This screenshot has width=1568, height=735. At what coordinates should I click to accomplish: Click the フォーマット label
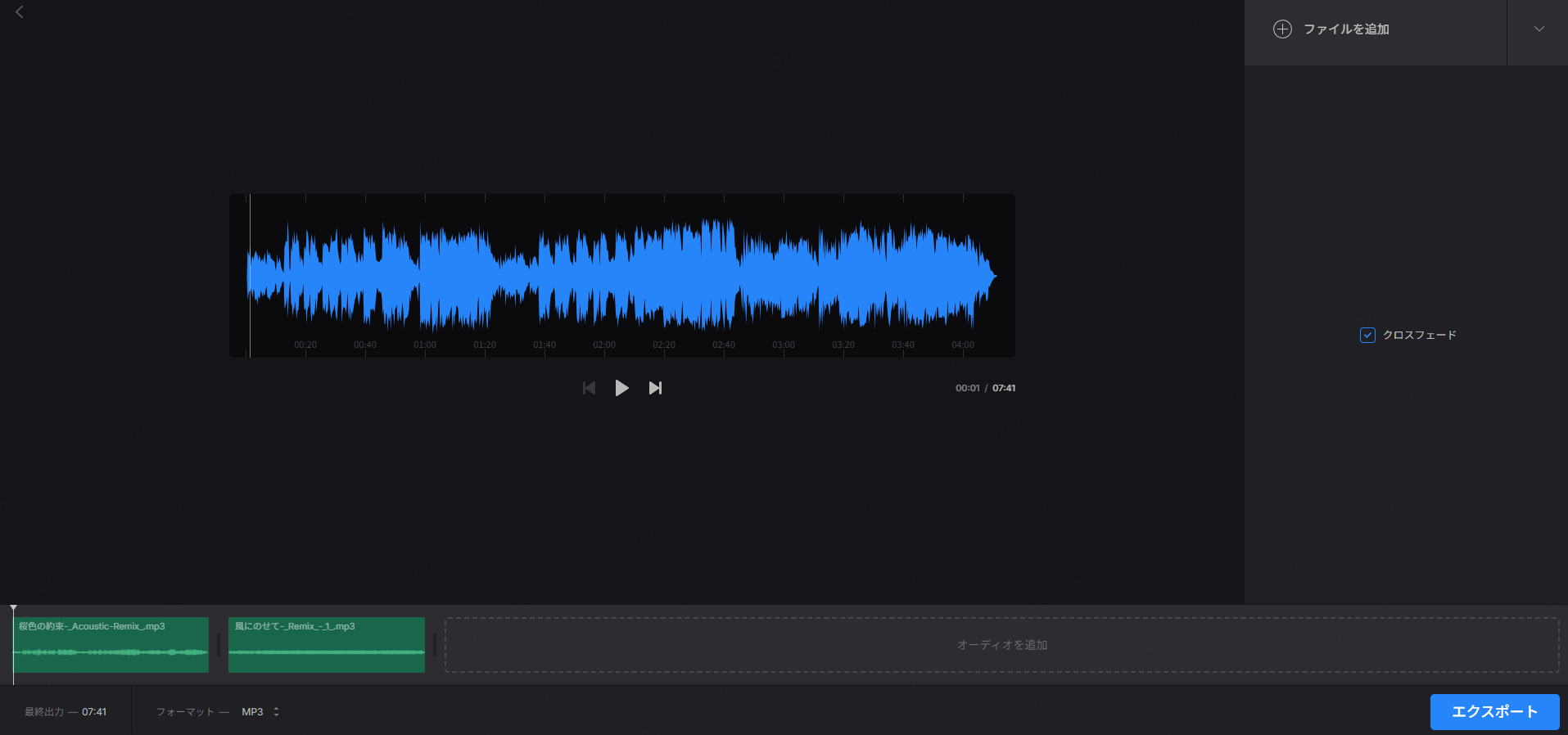(x=185, y=712)
